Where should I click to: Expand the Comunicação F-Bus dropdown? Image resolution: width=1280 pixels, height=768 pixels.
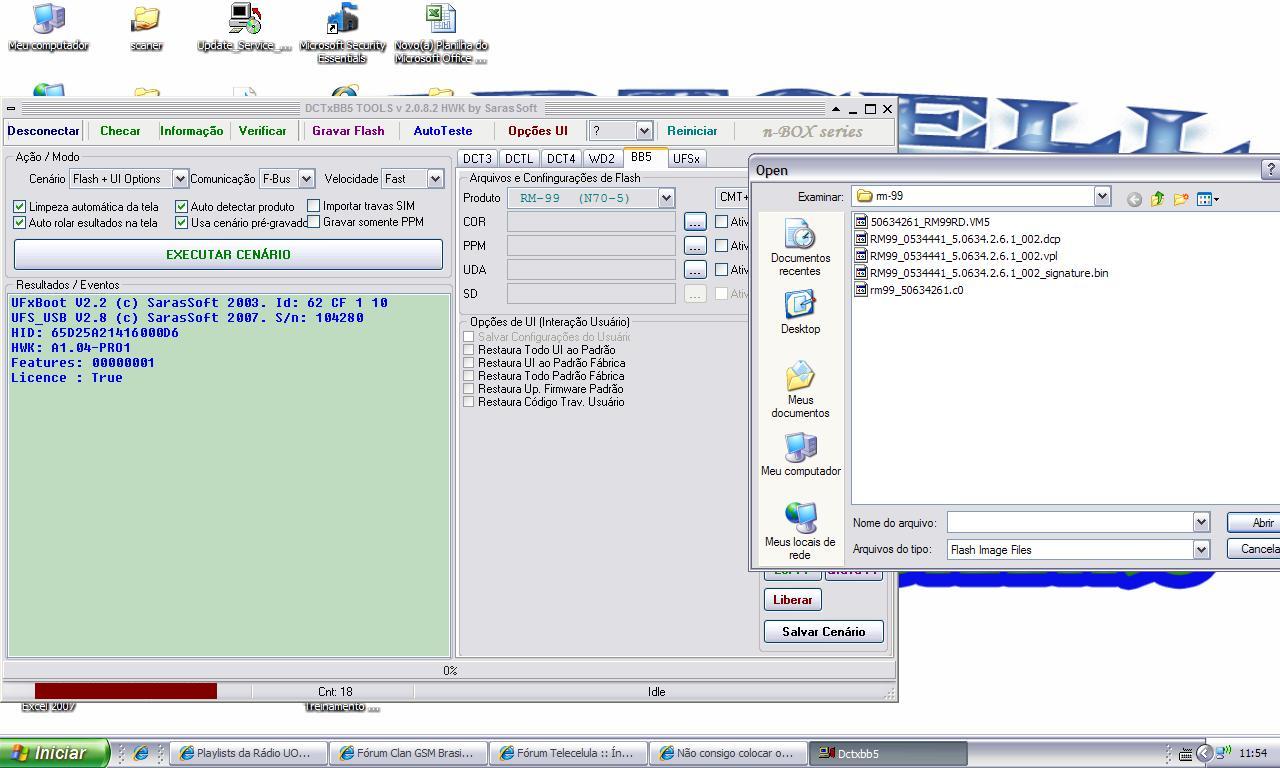tap(306, 179)
